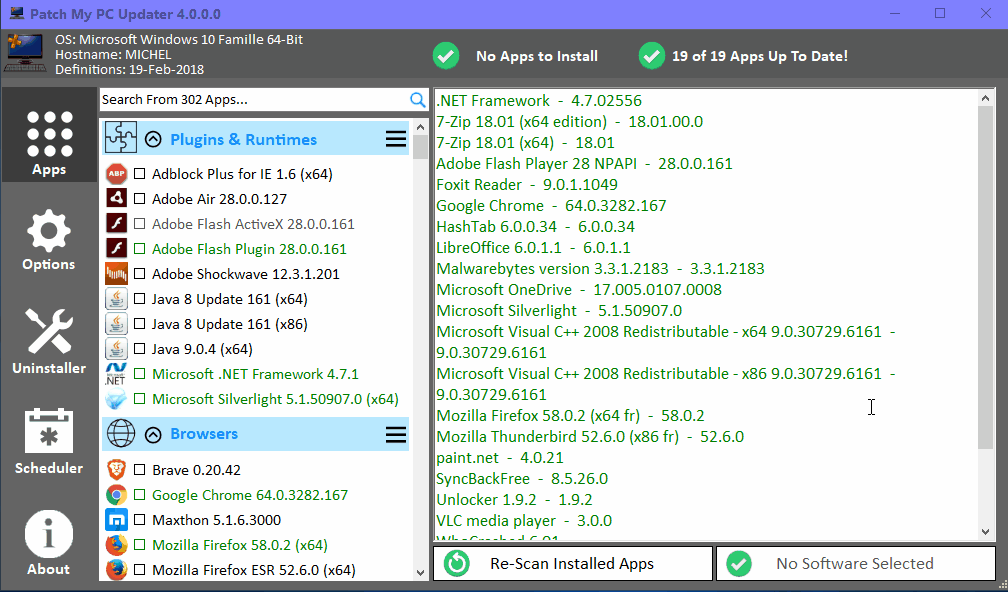Click the 19 of 19 Apps checkmark icon
Image resolution: width=1008 pixels, height=592 pixels.
coord(652,56)
